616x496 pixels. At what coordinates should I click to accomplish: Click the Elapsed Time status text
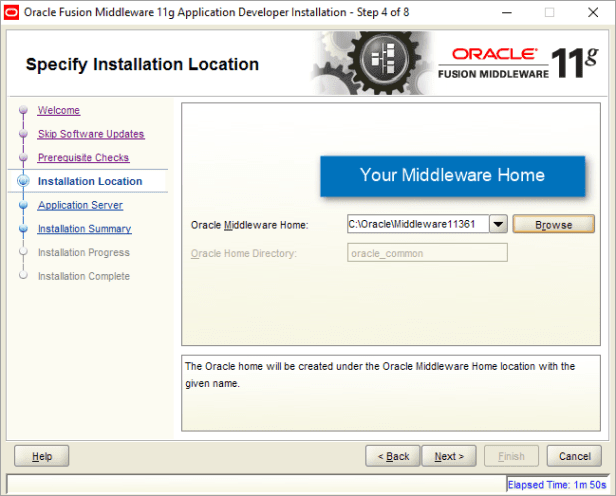pos(557,485)
